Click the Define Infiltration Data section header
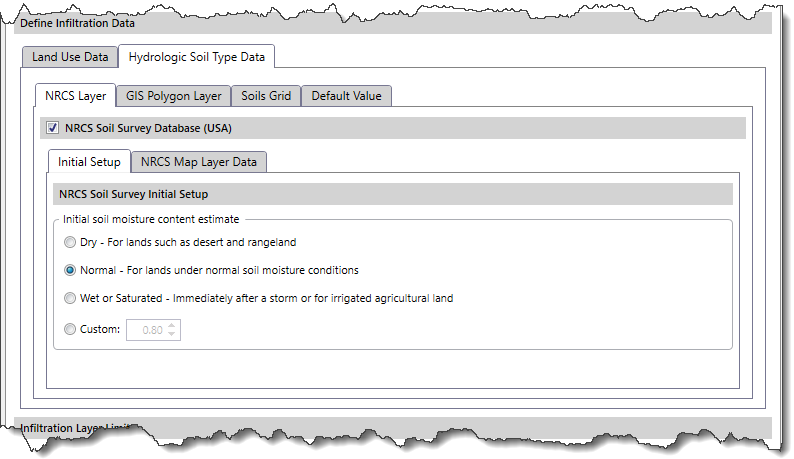Viewport: 794px width, 459px height. [78, 22]
